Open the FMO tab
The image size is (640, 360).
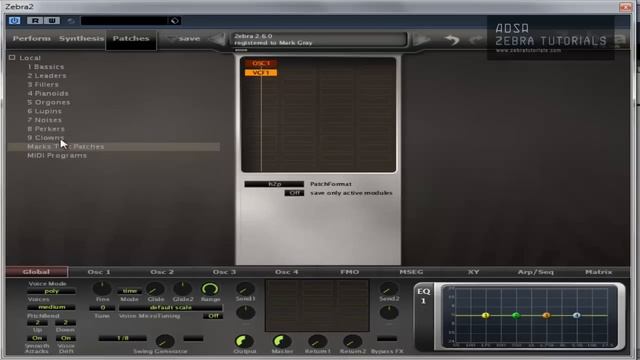(349, 272)
